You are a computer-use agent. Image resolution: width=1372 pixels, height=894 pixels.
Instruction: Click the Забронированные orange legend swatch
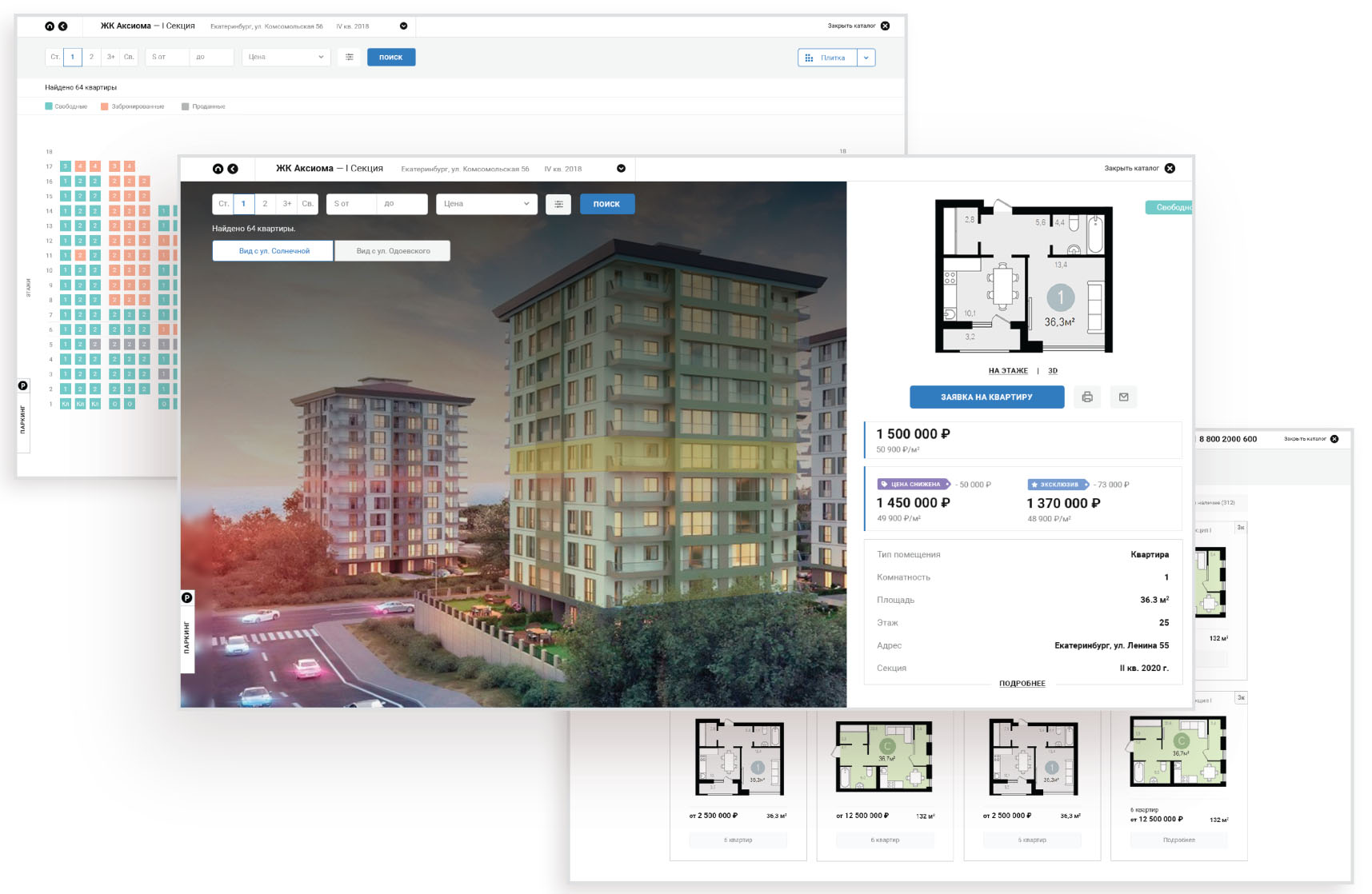pyautogui.click(x=105, y=106)
